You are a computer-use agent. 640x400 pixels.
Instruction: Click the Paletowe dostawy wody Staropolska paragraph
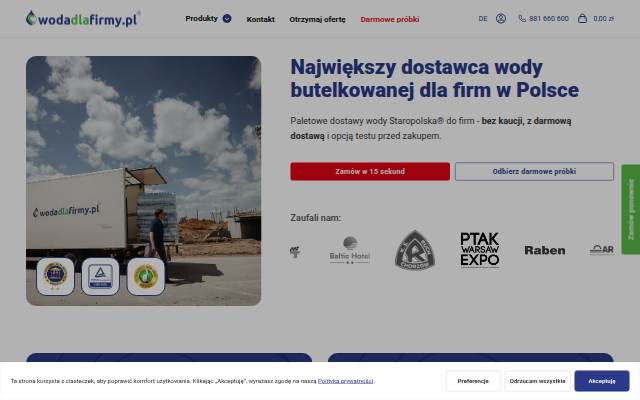tap(431, 128)
